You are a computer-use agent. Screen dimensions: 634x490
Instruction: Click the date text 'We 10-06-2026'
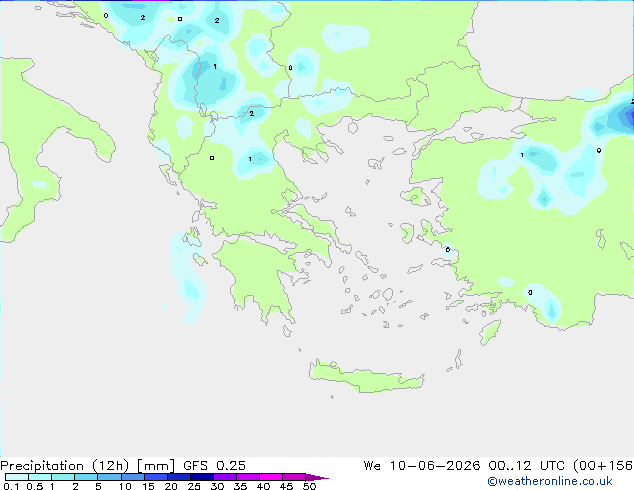point(422,466)
